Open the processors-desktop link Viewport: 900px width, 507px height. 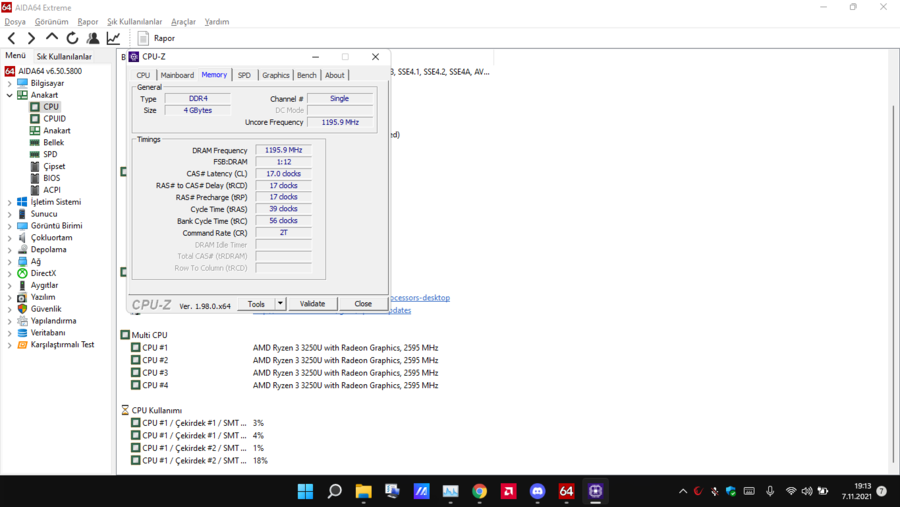coord(420,298)
